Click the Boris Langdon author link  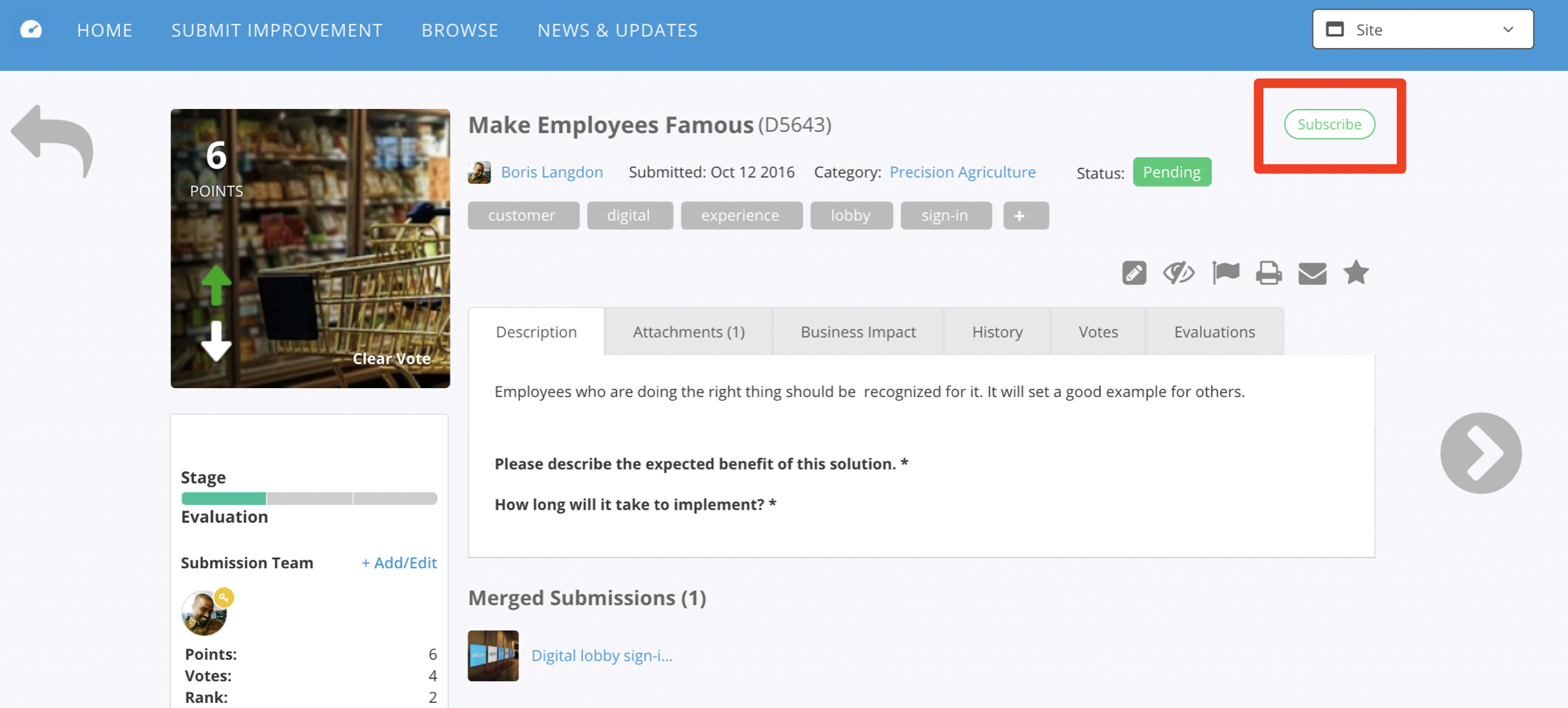551,172
